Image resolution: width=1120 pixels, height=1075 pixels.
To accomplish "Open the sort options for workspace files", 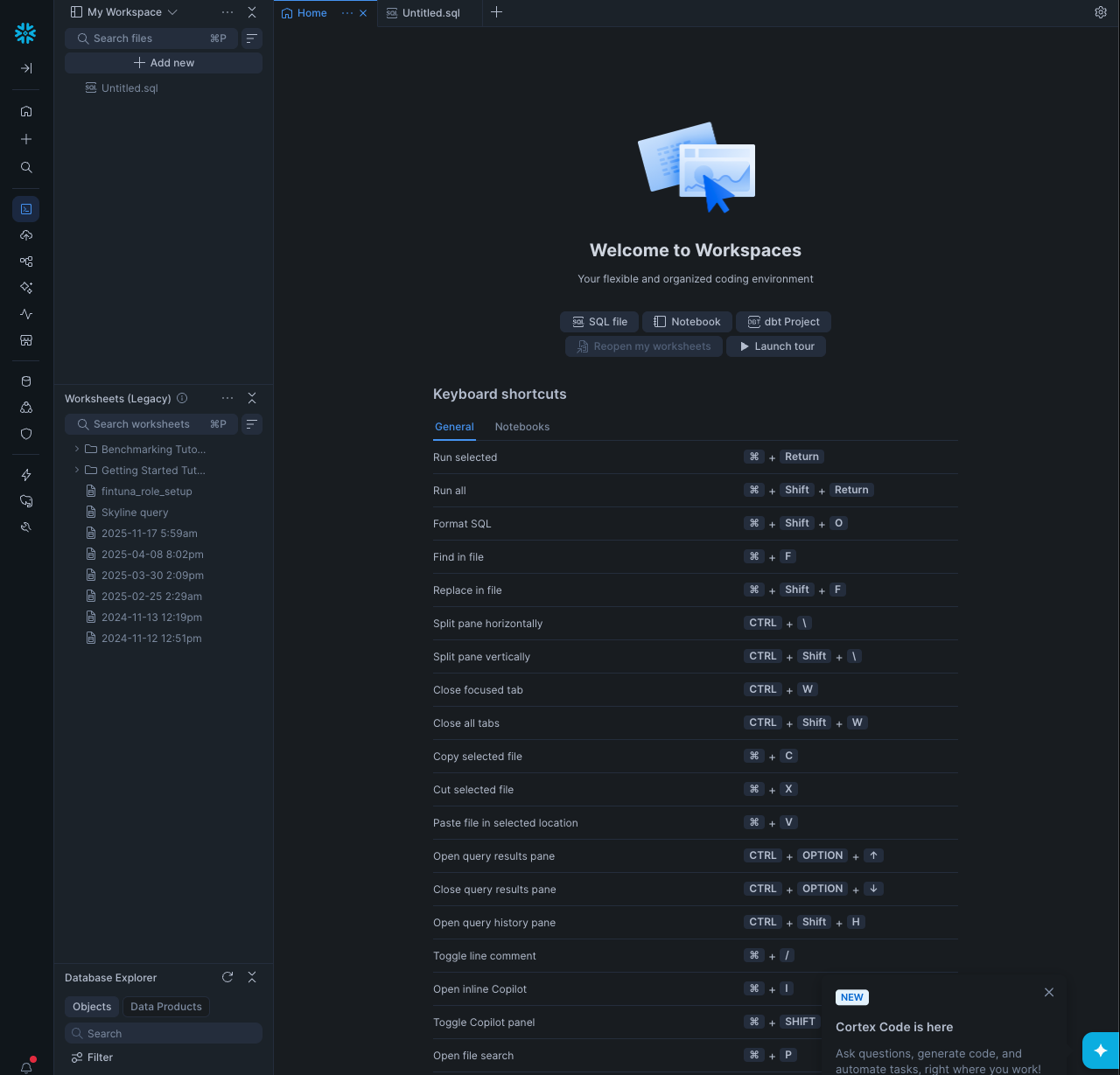I will (x=251, y=38).
